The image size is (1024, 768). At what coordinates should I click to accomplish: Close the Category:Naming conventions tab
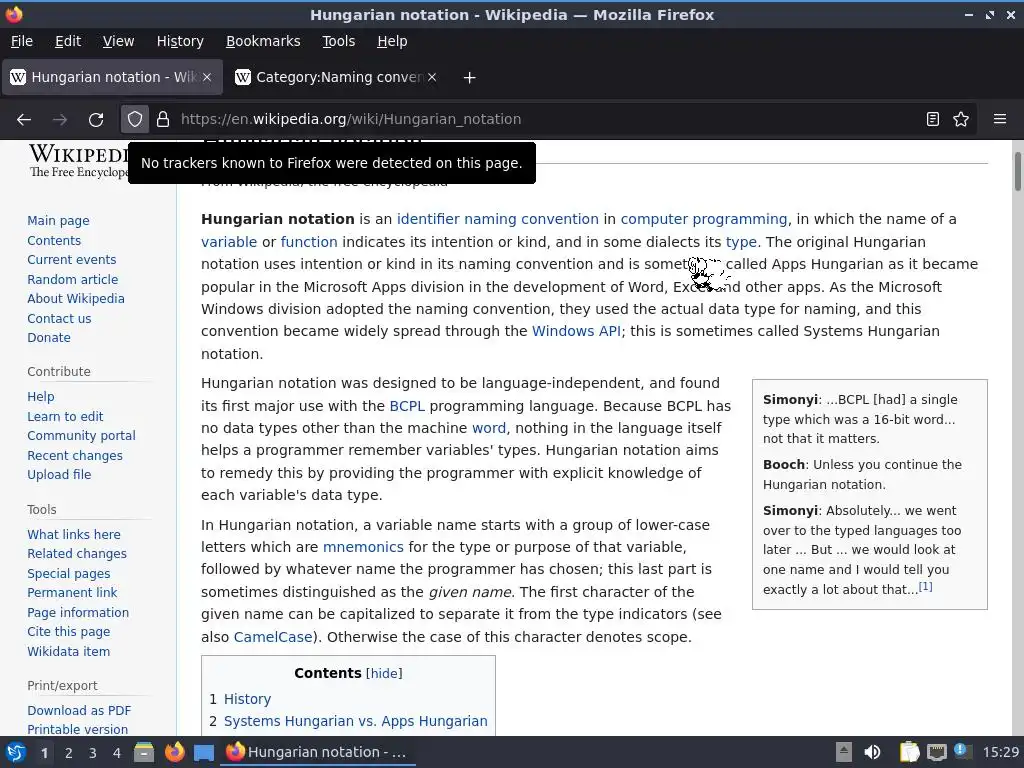click(432, 77)
